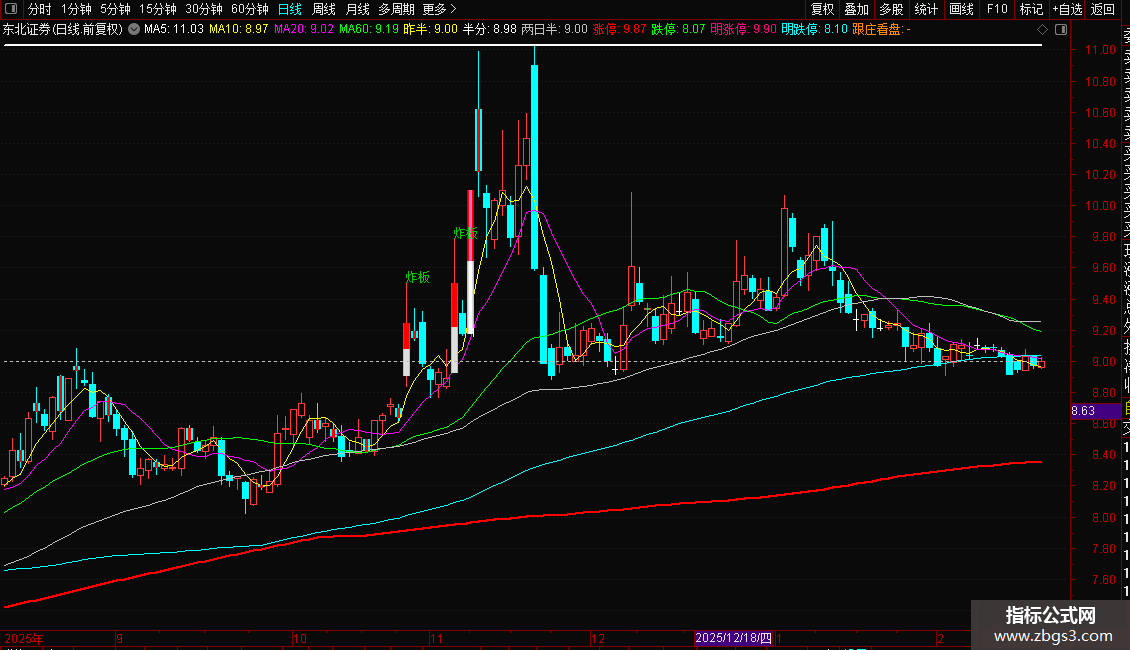Screen dimensions: 1130x650
Task: Click the MA60: 9.19 indicator value
Action: pyautogui.click(x=368, y=30)
